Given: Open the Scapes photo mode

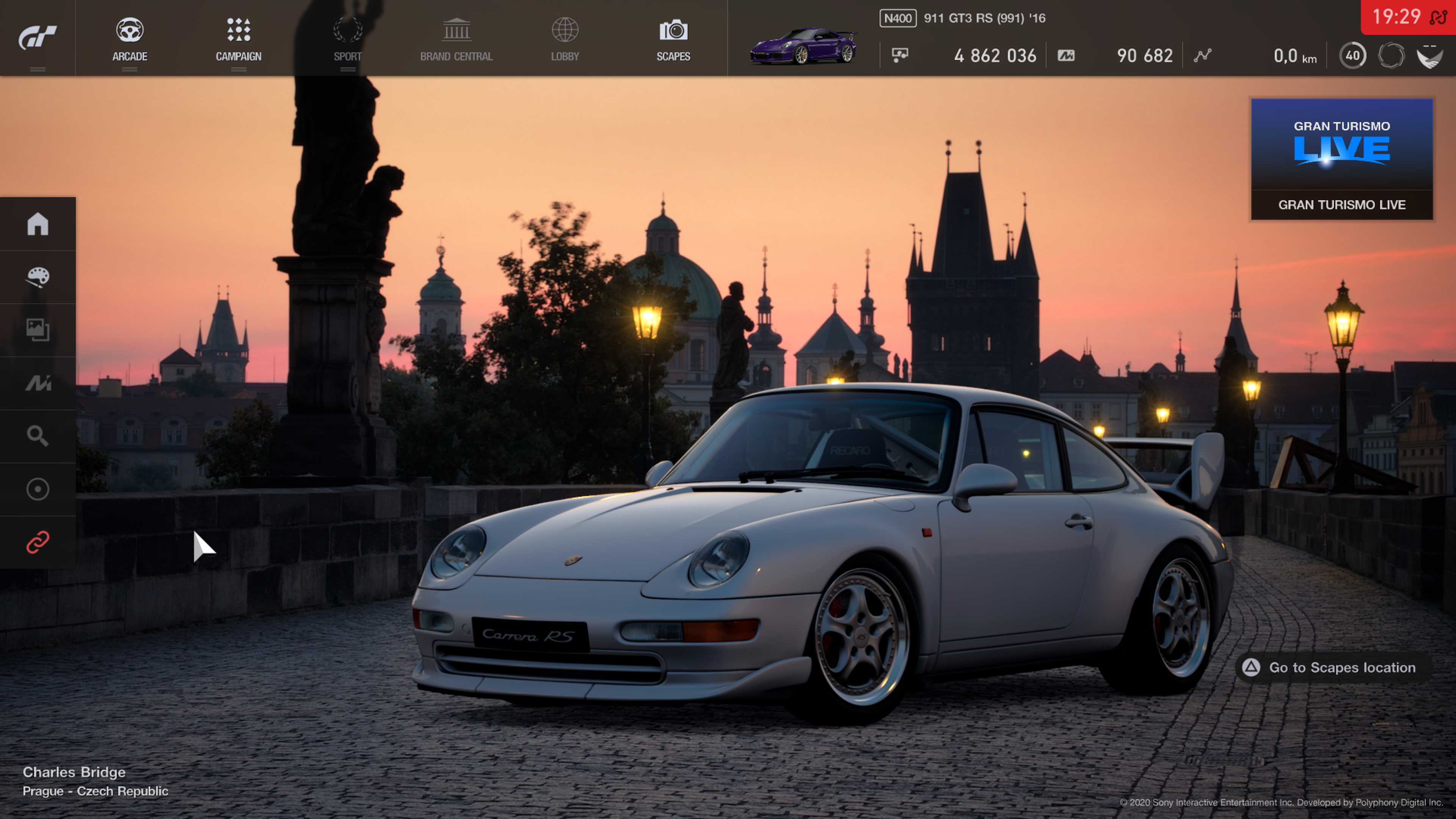Looking at the screenshot, I should 673,38.
